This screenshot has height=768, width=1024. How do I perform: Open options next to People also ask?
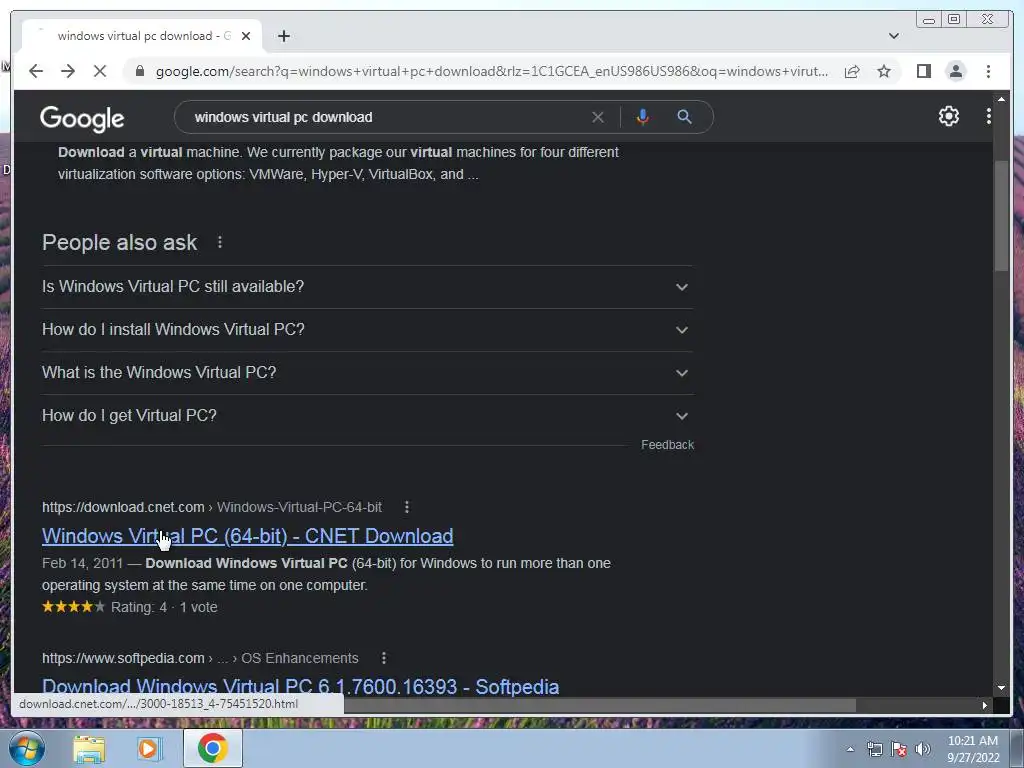(220, 242)
